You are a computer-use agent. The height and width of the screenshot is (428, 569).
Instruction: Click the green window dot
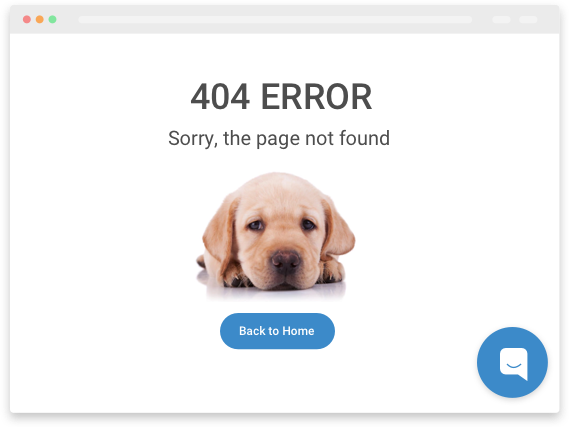52,19
